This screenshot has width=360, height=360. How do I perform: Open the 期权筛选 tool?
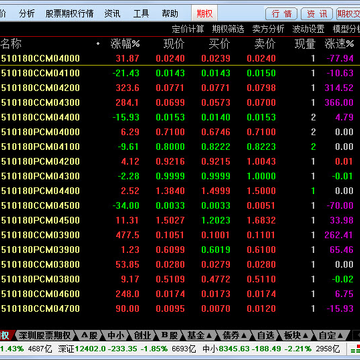coord(228,29)
